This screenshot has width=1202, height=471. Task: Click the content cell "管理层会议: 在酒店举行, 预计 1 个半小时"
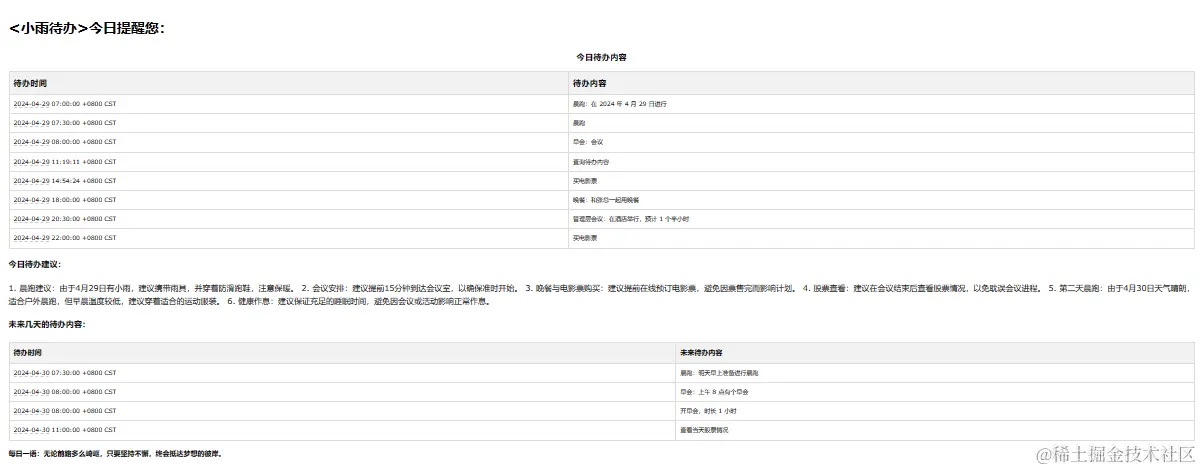pos(881,219)
